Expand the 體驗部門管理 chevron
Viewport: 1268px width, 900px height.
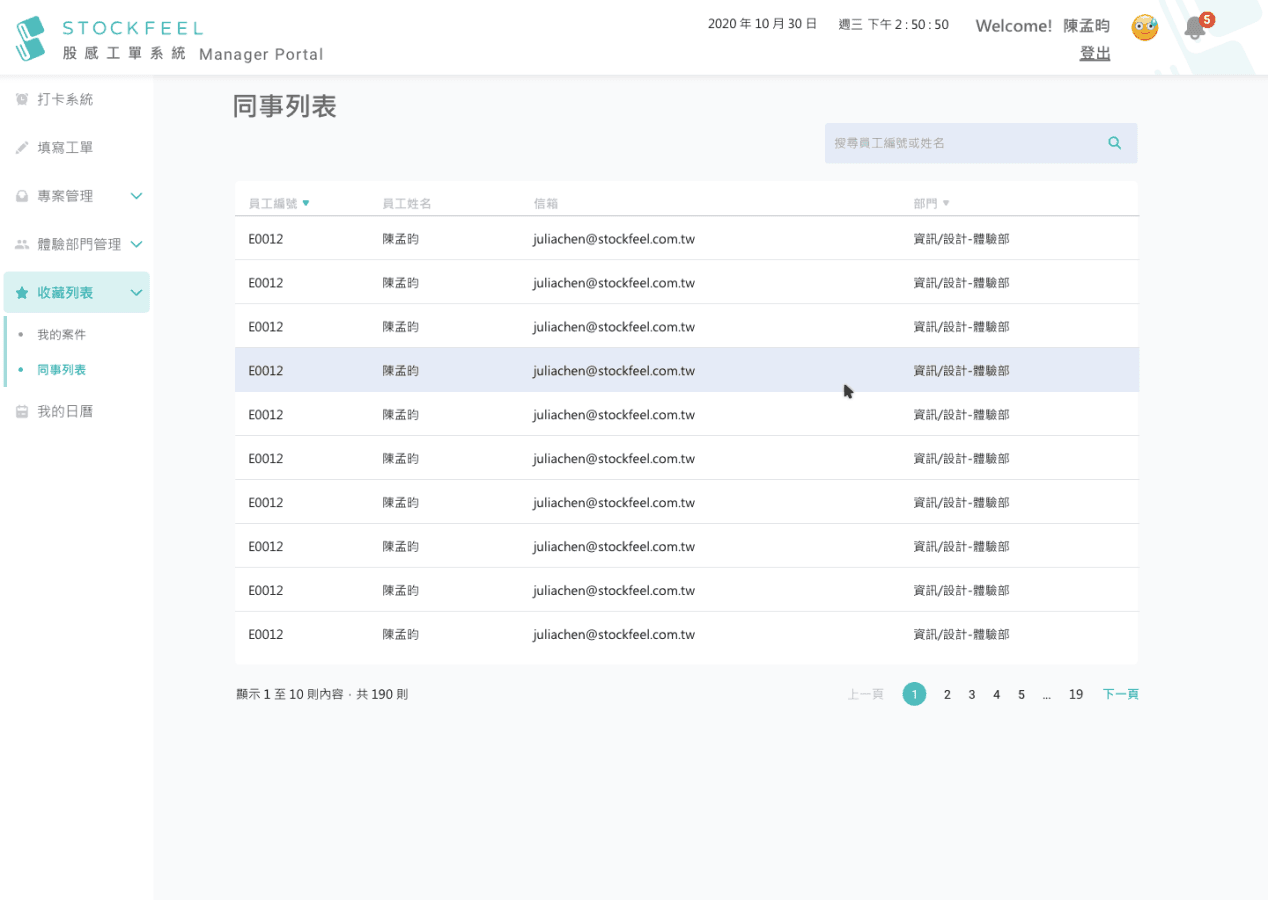[x=137, y=244]
